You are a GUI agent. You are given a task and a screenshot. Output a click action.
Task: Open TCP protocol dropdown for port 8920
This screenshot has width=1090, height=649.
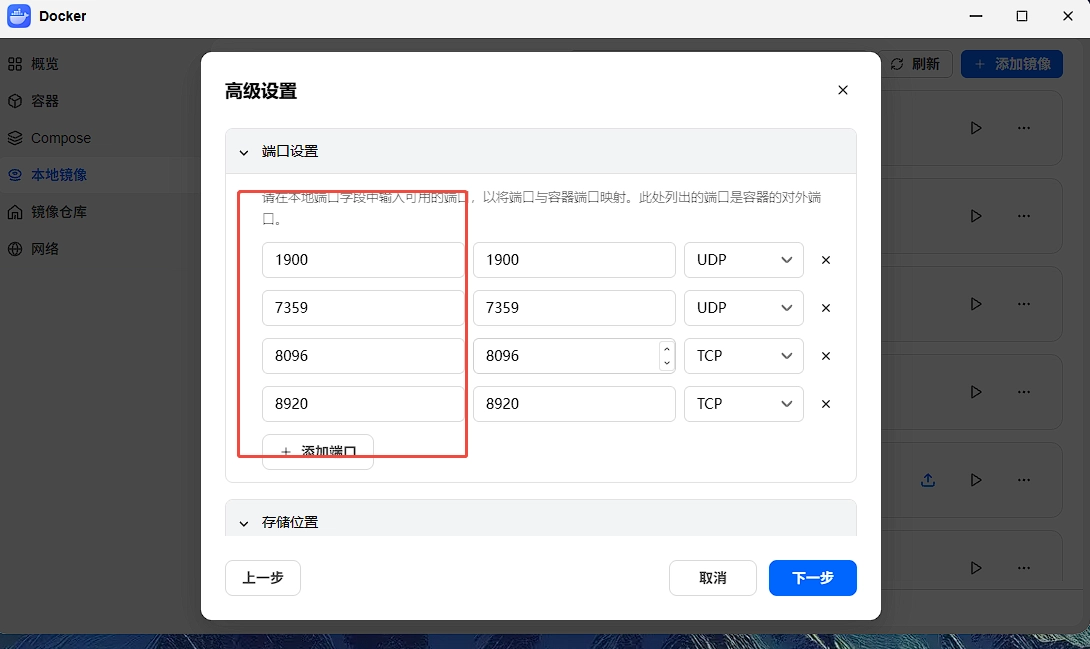(744, 404)
